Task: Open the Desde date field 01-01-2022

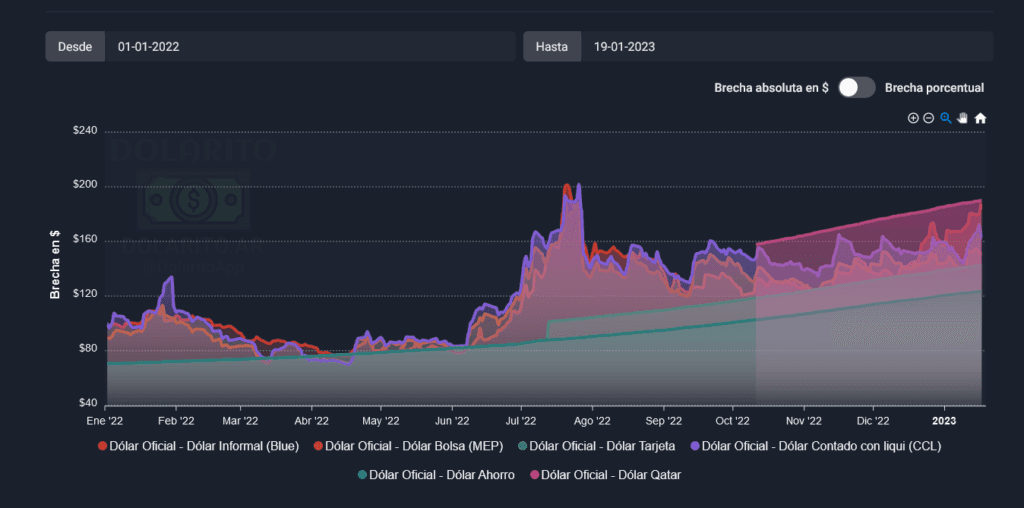Action: coord(308,46)
